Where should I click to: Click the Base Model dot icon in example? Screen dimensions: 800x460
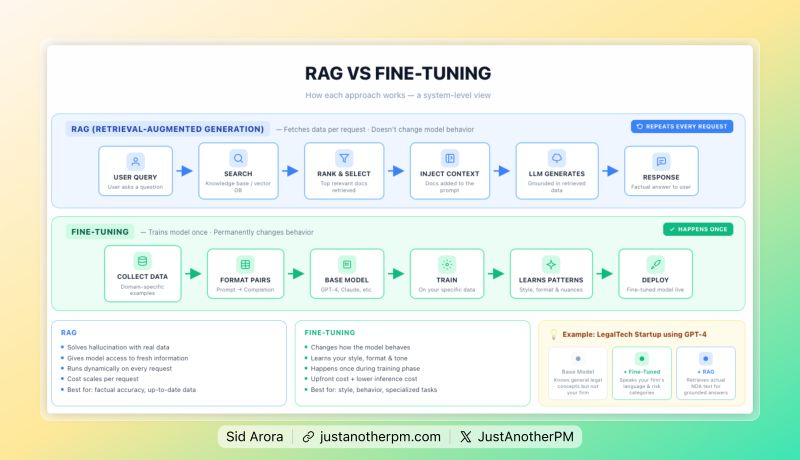[578, 359]
